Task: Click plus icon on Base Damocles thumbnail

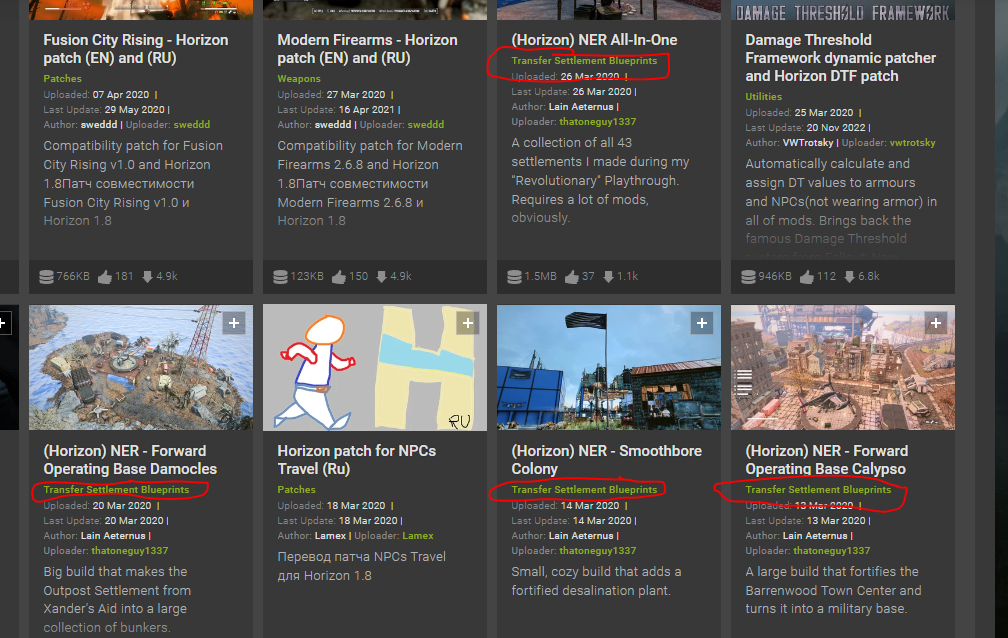Action: point(233,323)
